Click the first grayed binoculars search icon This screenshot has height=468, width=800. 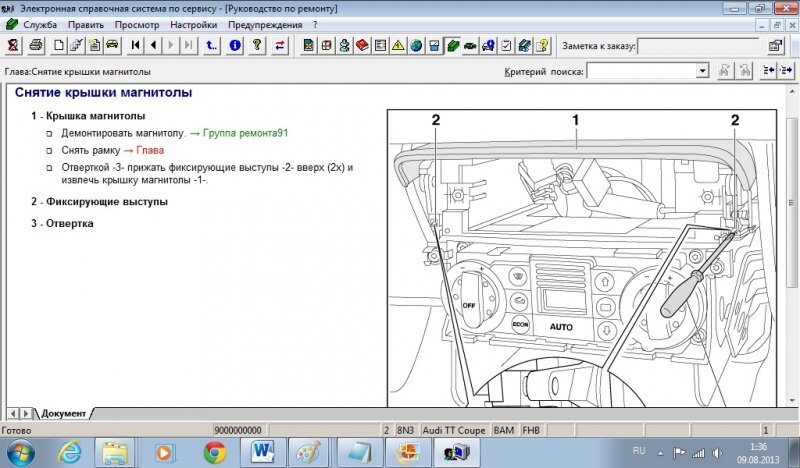pos(725,70)
